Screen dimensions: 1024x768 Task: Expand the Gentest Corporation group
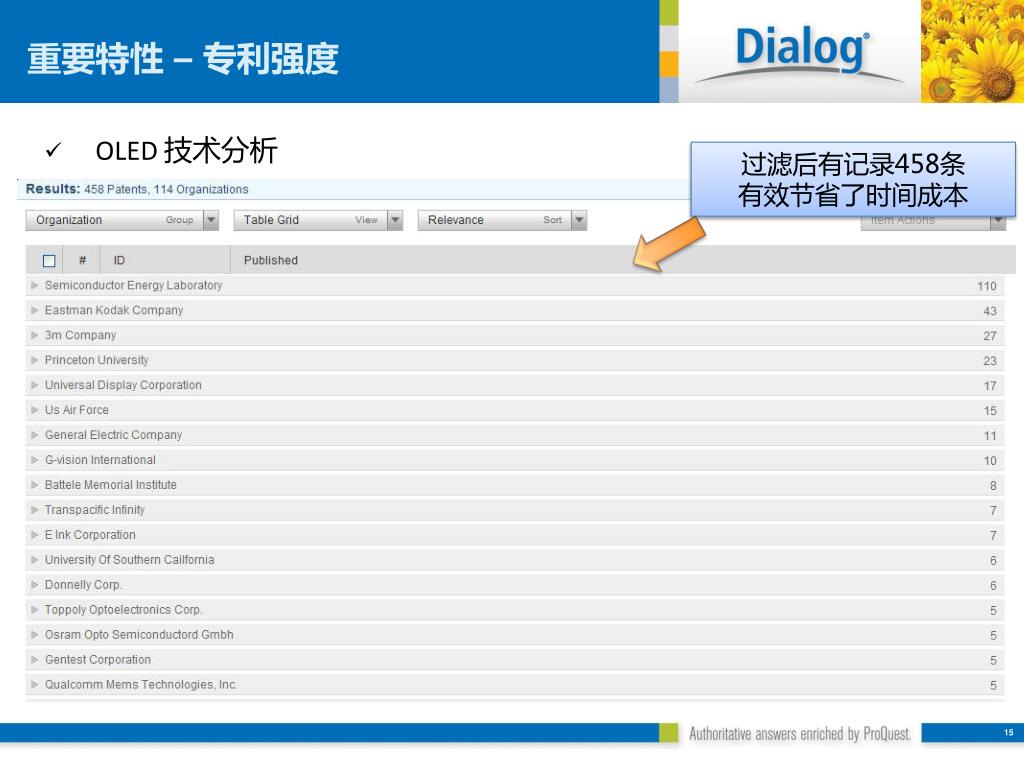tap(35, 660)
